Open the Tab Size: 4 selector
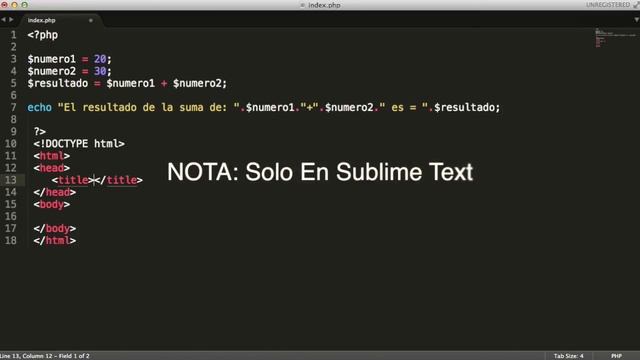Screen dimensions: 640x360 coord(569,356)
